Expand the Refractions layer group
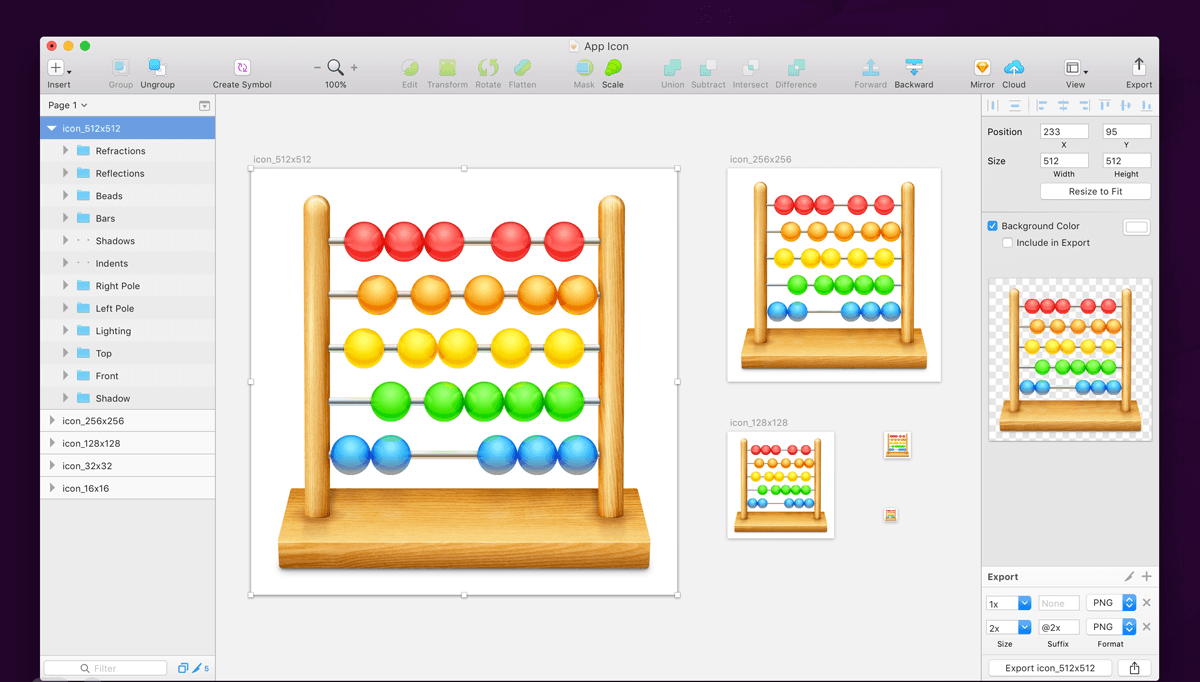 coord(66,150)
